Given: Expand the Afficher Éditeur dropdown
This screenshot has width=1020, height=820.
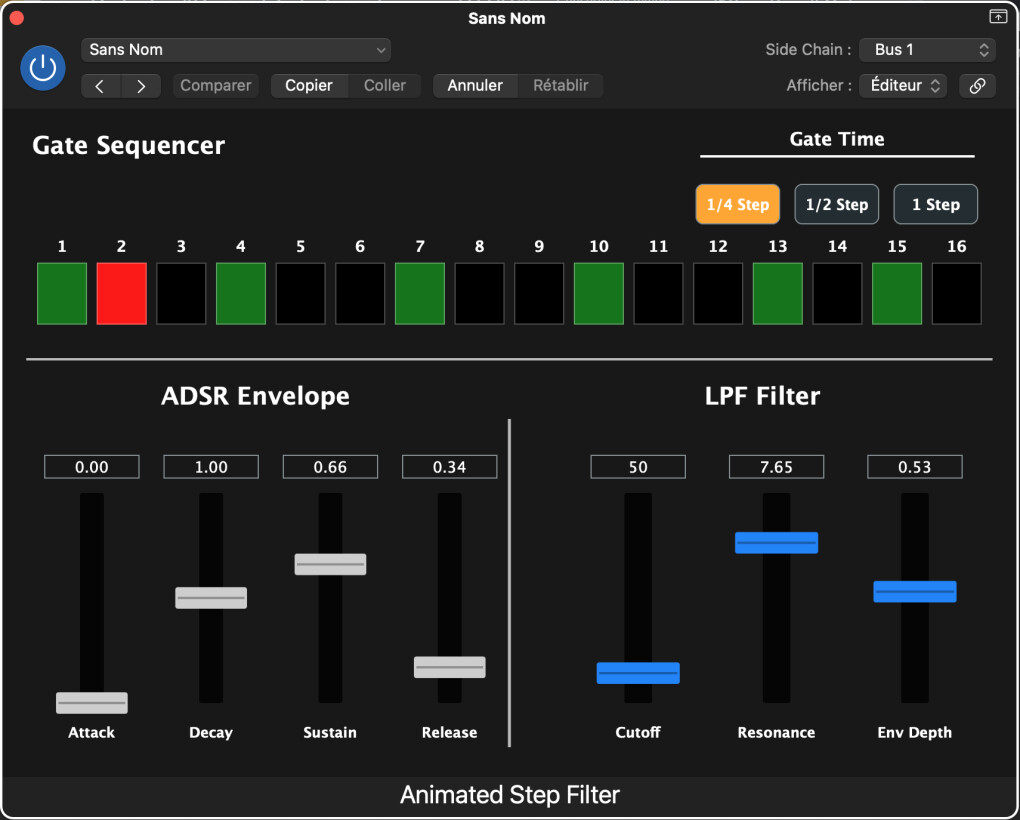Looking at the screenshot, I should [903, 86].
